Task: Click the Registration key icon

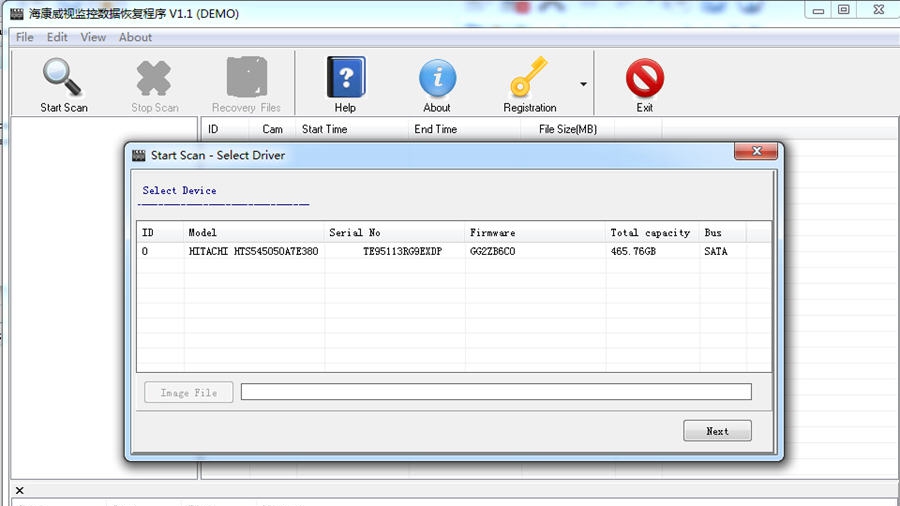Action: (x=528, y=79)
